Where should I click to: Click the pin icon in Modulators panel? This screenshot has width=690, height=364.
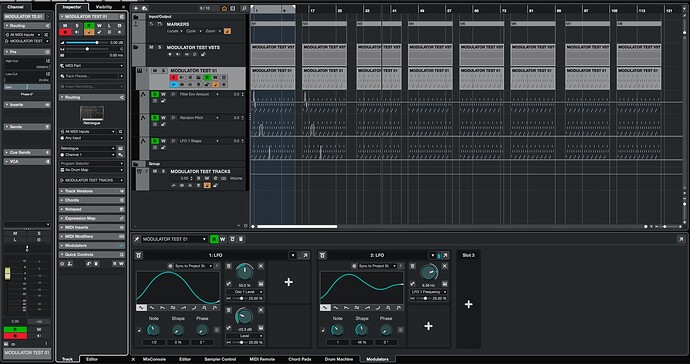pos(137,239)
